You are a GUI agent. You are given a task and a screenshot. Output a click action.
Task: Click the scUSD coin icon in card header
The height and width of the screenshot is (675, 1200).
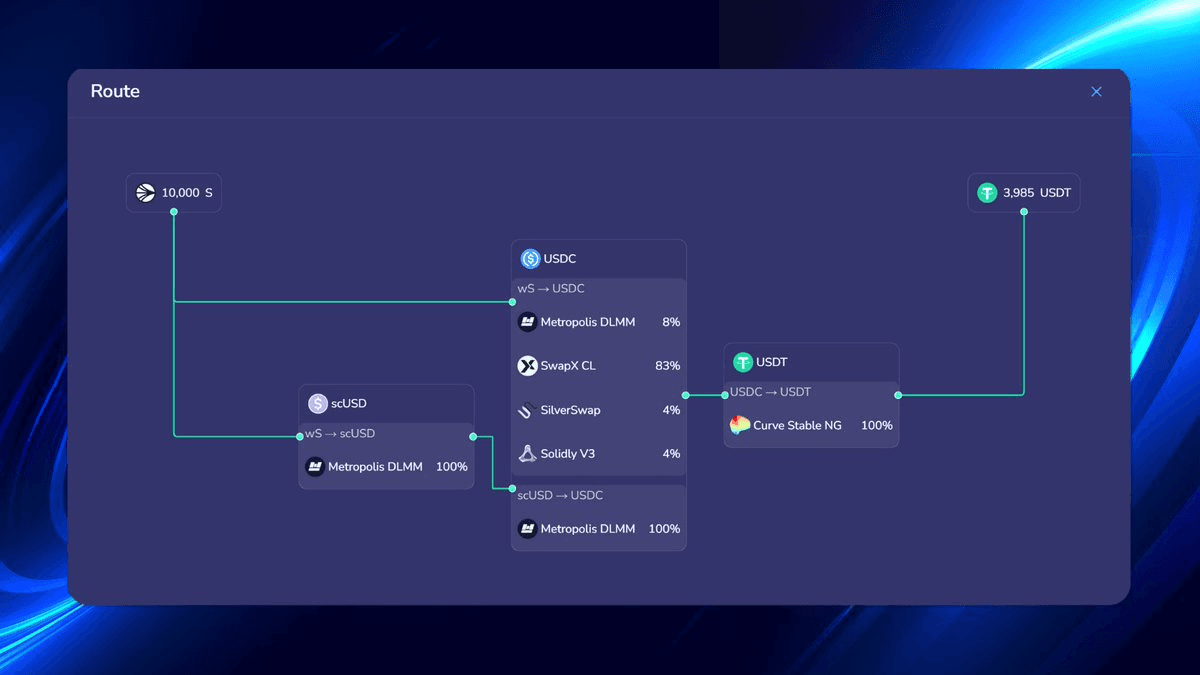pos(318,403)
